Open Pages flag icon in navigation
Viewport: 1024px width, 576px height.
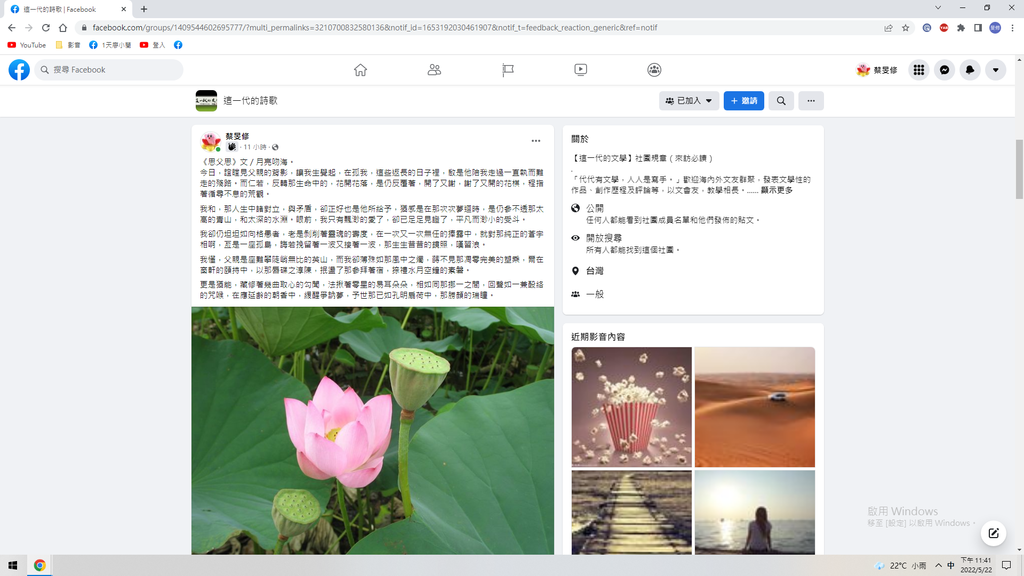coord(508,70)
